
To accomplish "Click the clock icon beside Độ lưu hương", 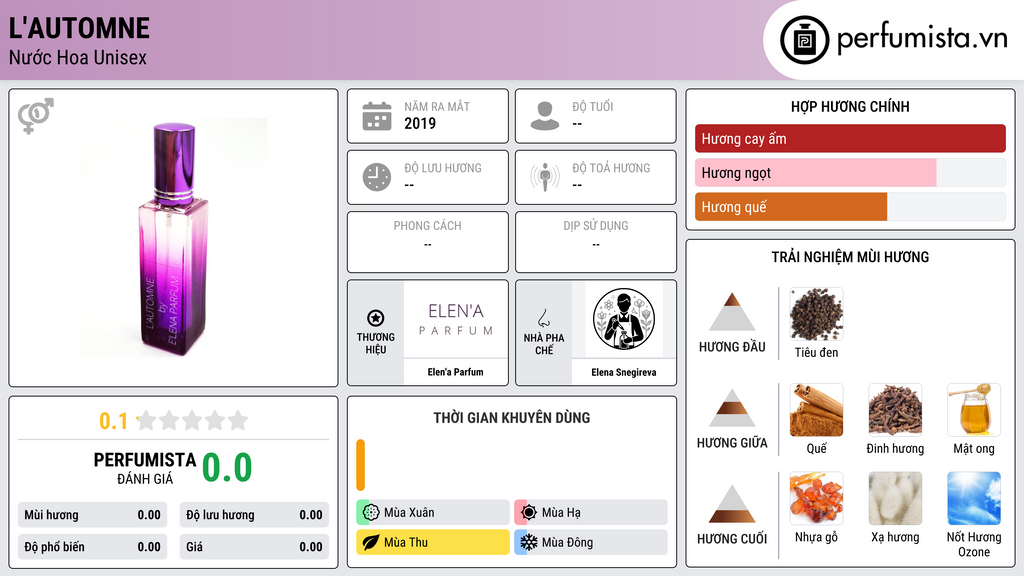I will [377, 177].
